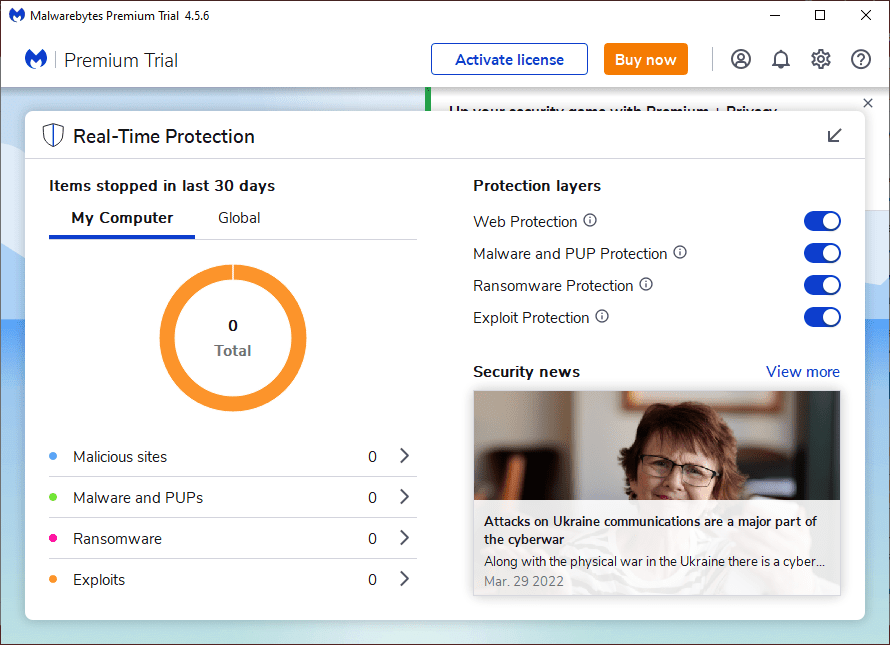Expand the Malicious sites details chevron
890x645 pixels.
404,456
